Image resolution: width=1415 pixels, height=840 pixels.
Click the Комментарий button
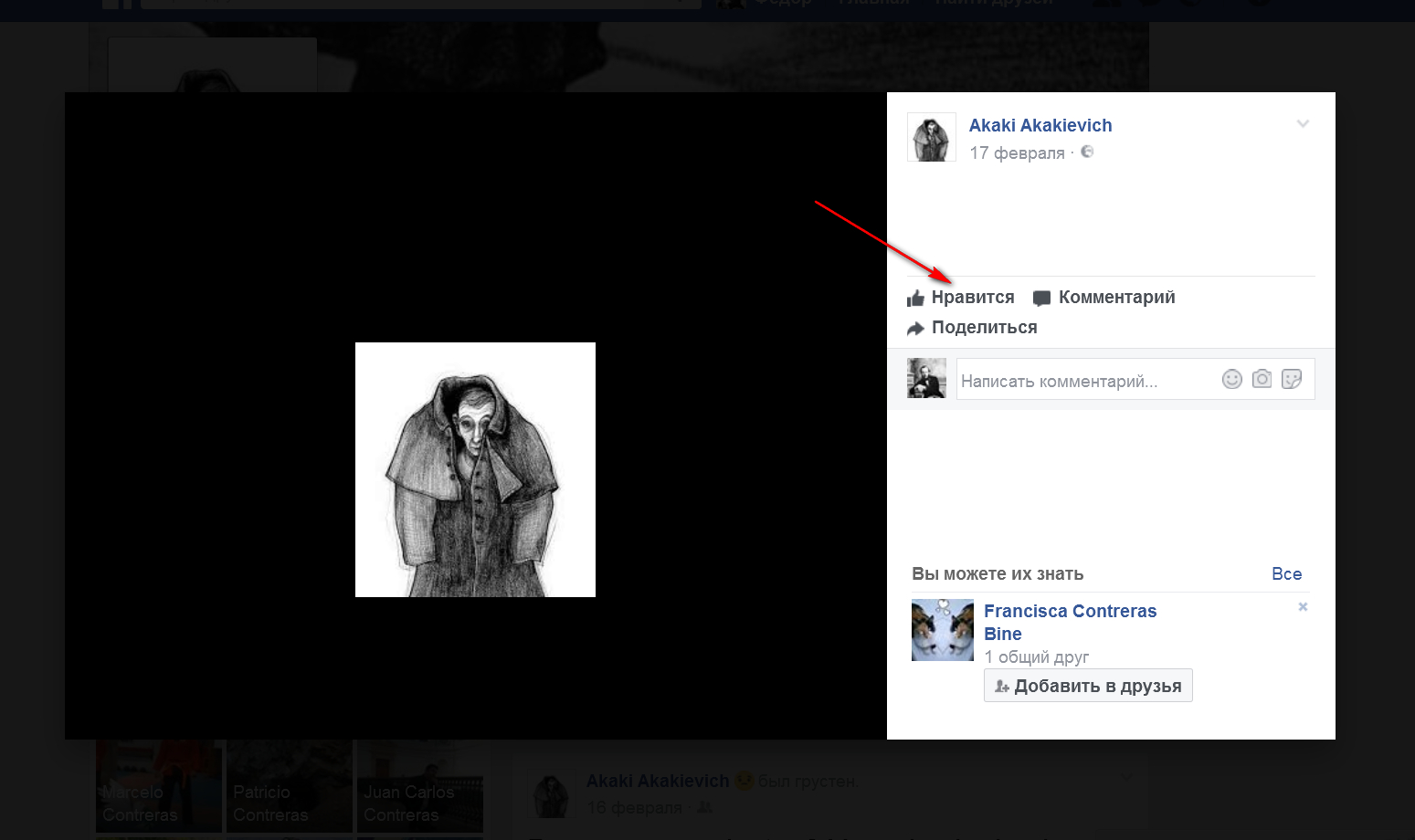click(1103, 298)
